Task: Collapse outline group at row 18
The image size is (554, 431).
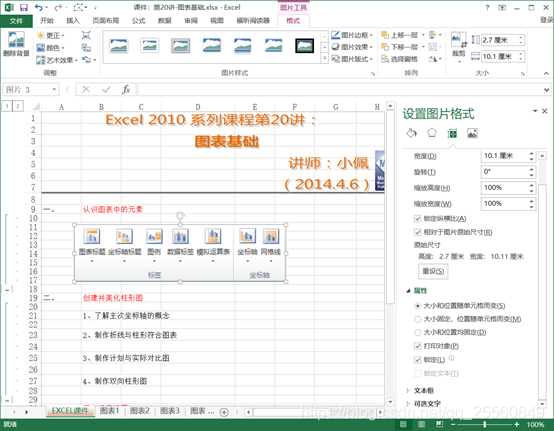Action: click(x=7, y=290)
